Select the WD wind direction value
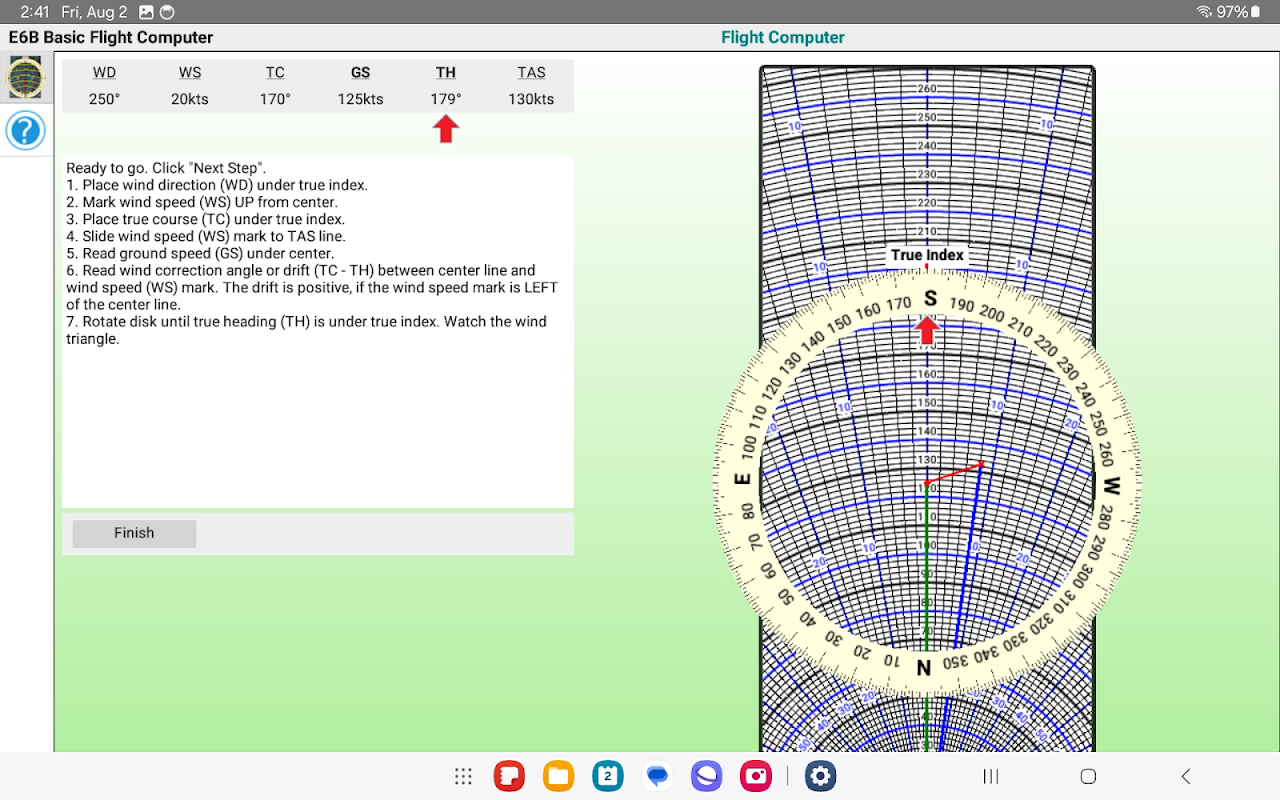The image size is (1280, 800). pyautogui.click(x=104, y=99)
